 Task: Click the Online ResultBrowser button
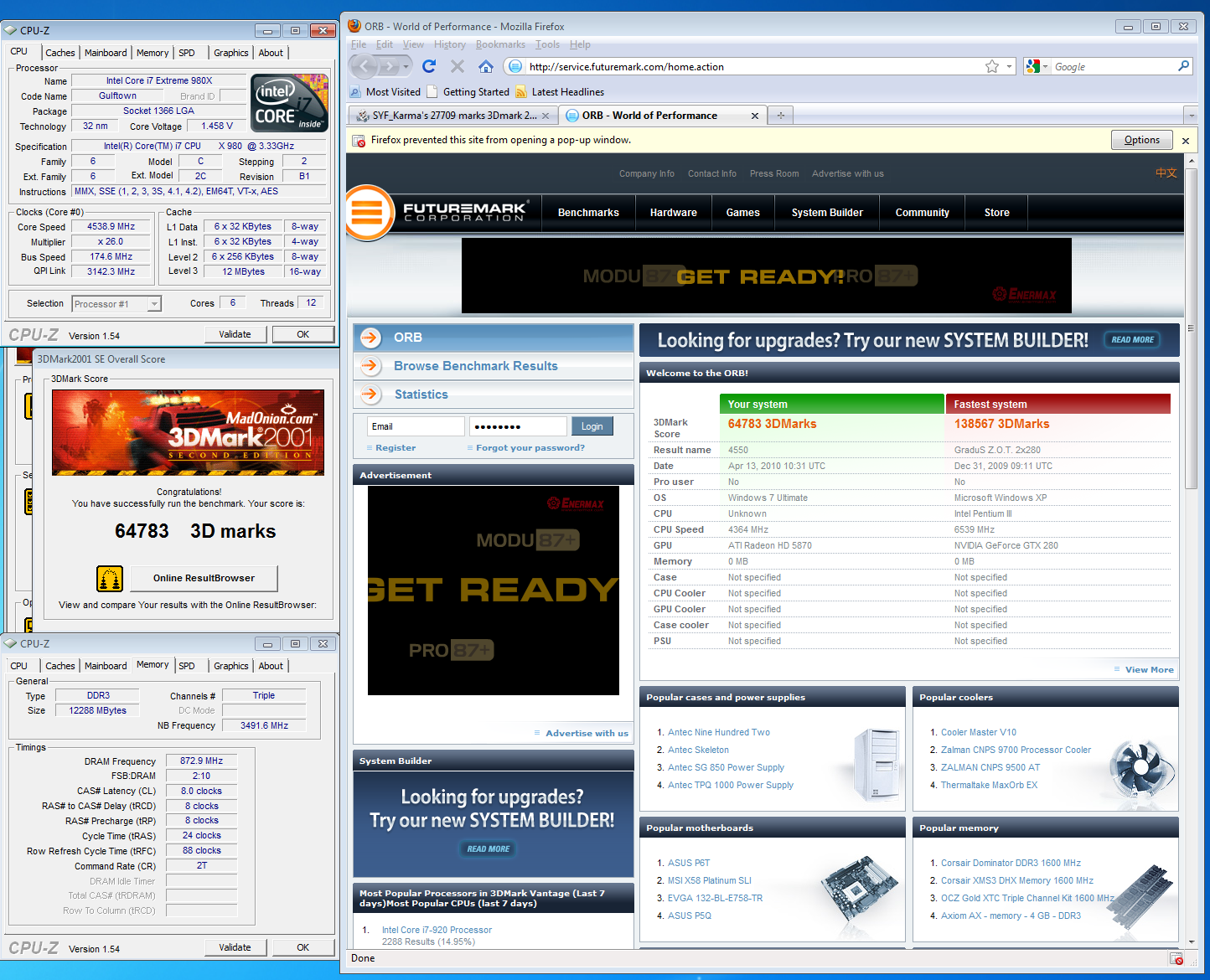(x=204, y=578)
